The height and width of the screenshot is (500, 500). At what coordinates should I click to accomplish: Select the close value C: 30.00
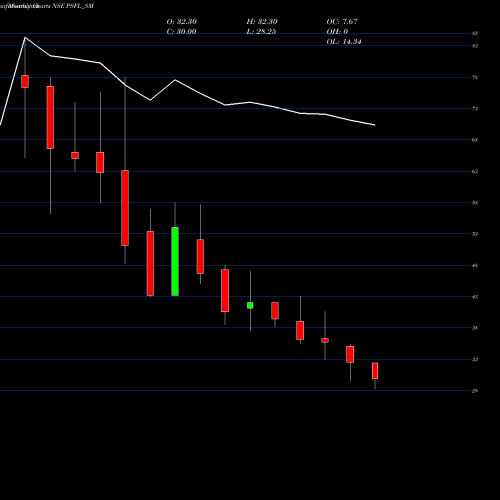(181, 32)
